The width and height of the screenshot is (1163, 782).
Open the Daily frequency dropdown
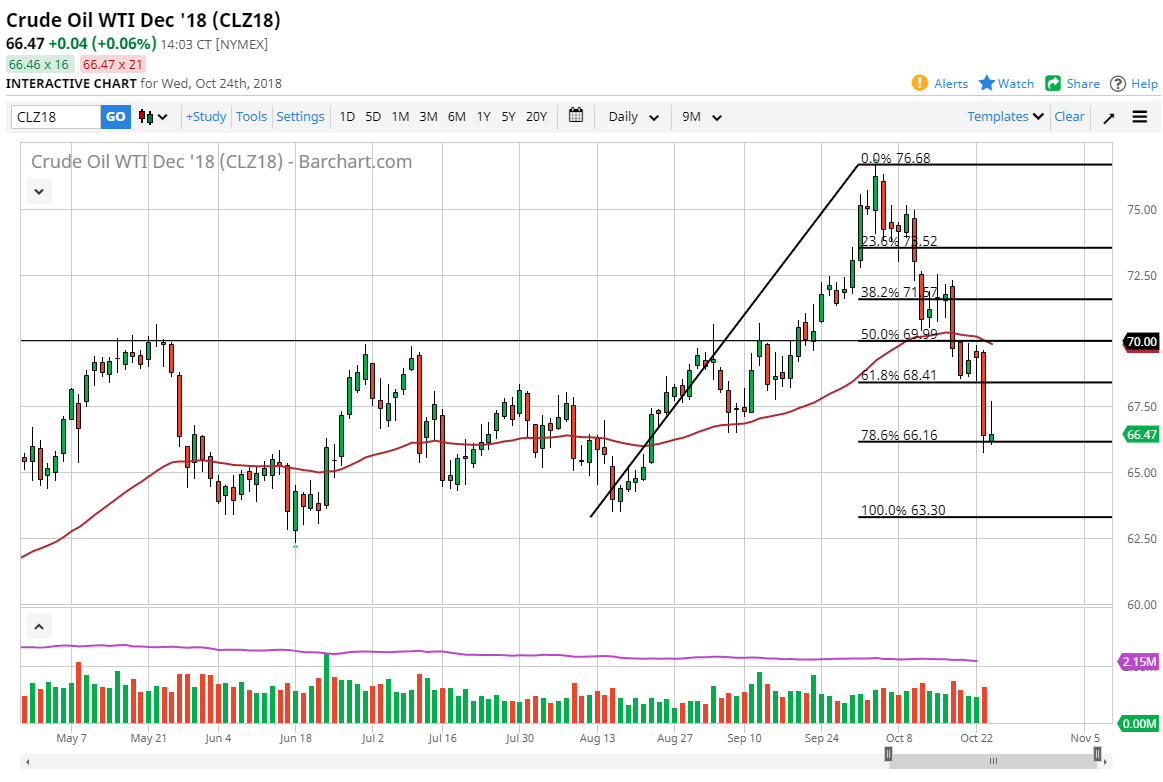tap(631, 116)
